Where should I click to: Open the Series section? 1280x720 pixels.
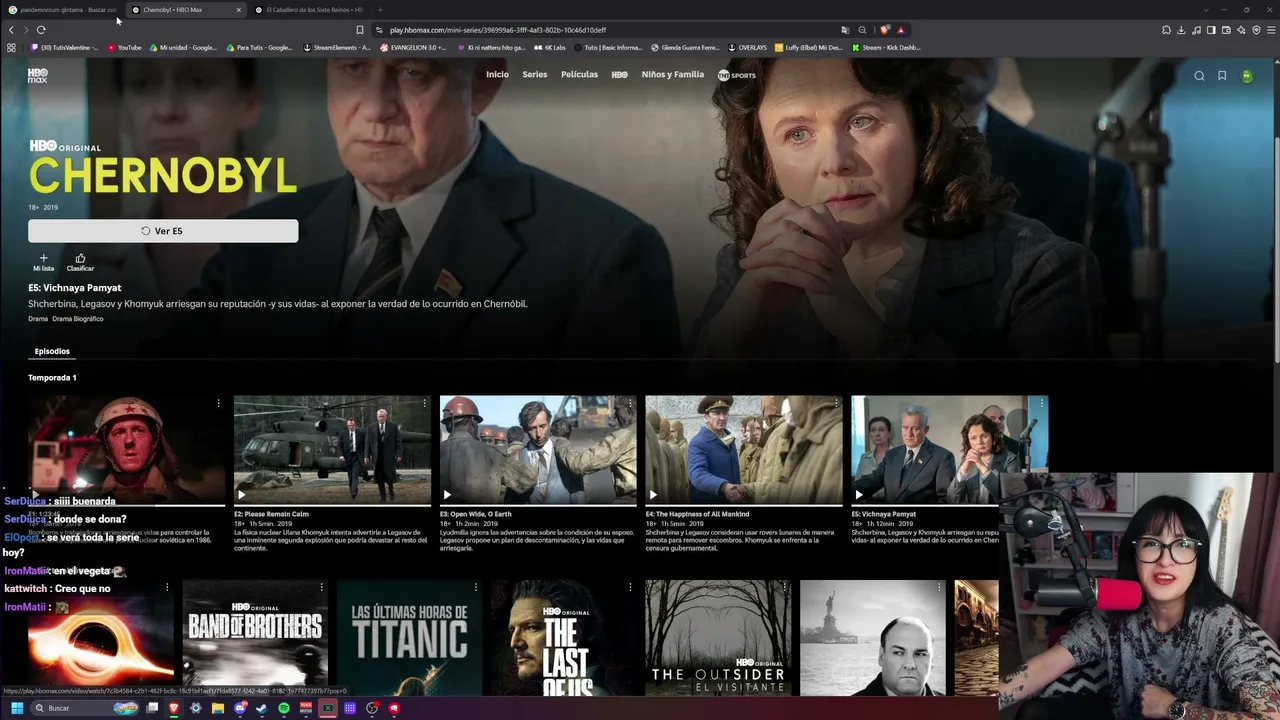pyautogui.click(x=535, y=75)
